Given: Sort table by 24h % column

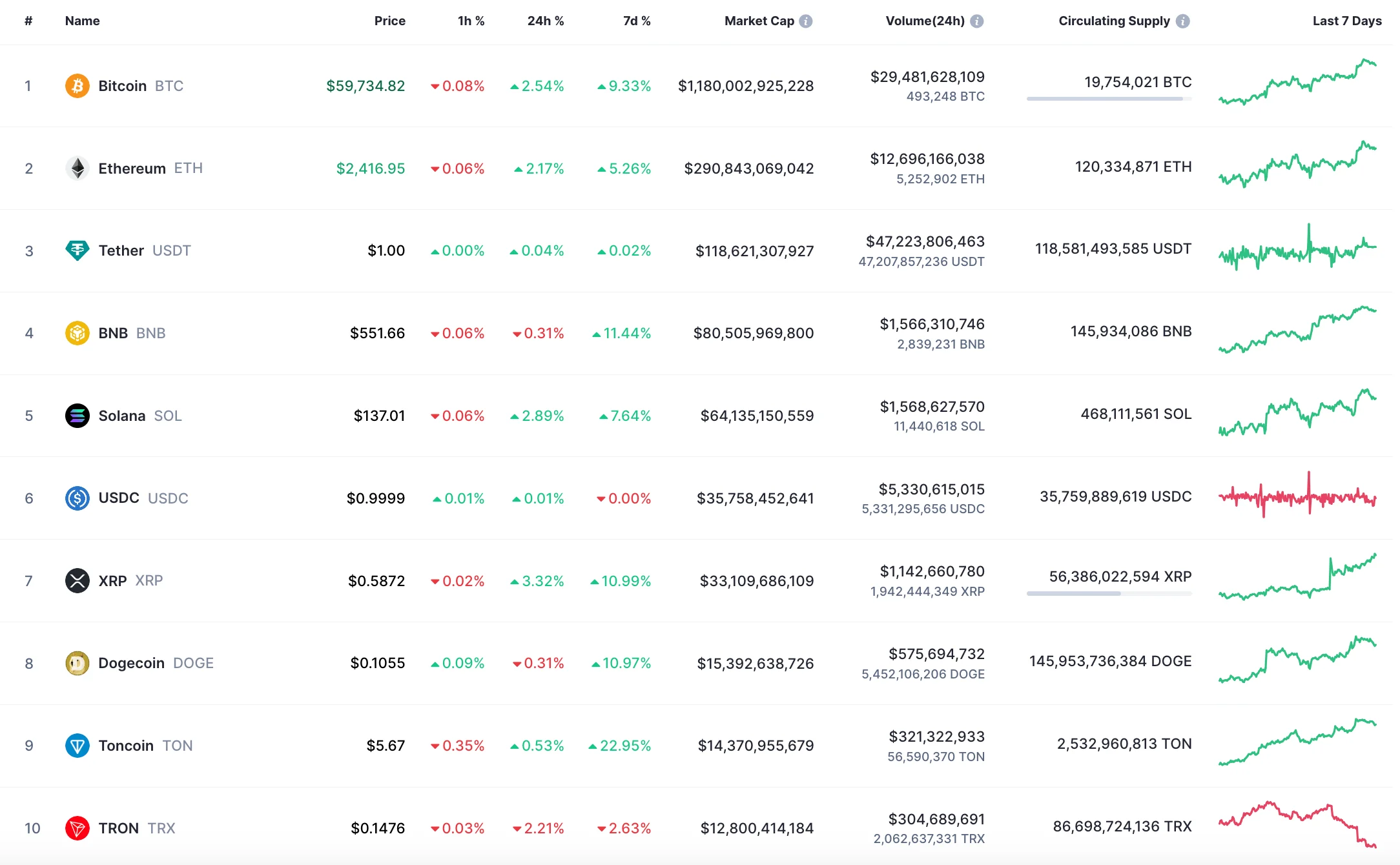Looking at the screenshot, I should point(545,21).
